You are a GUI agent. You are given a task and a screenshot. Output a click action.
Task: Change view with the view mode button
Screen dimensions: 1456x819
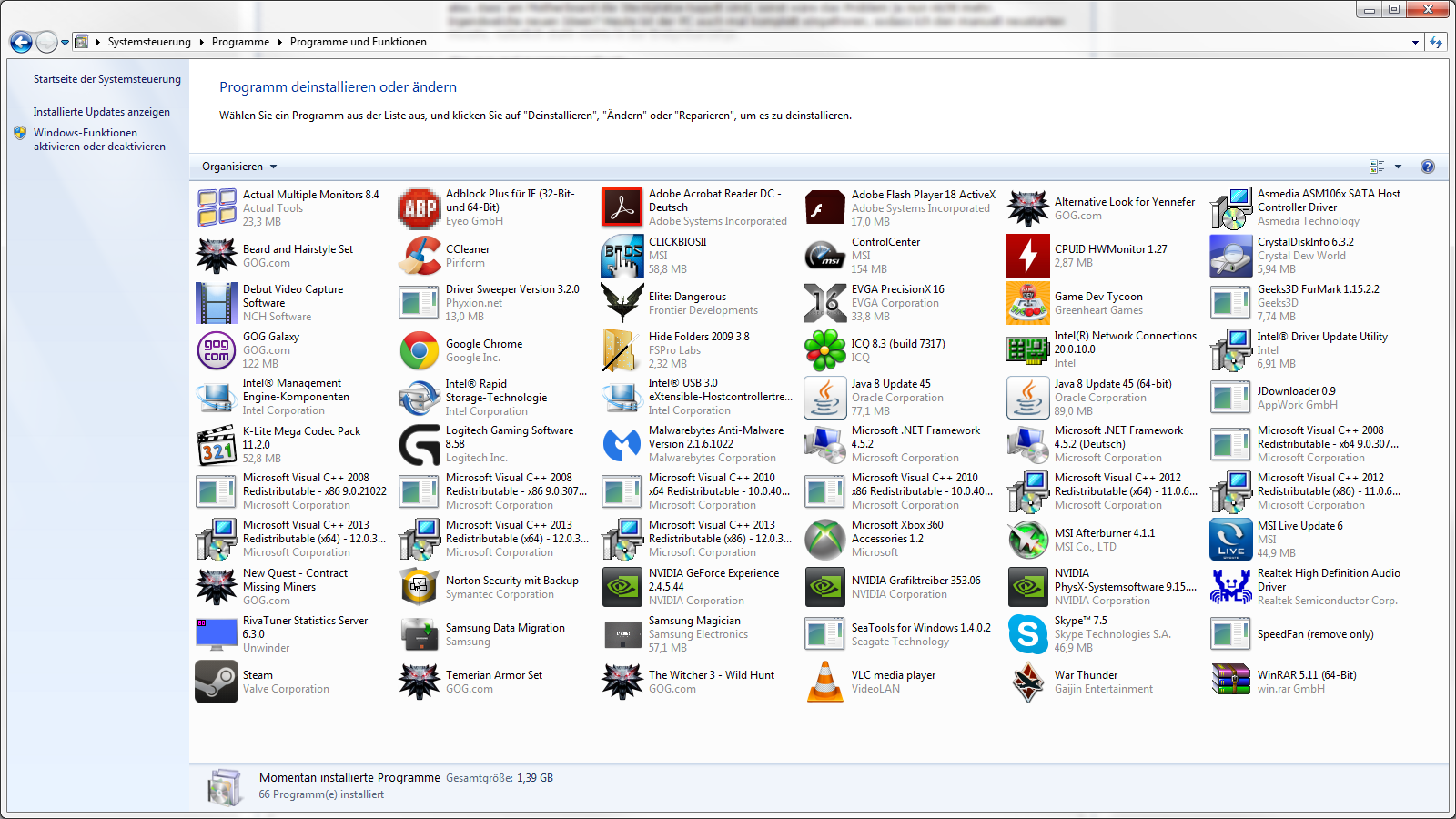[x=1377, y=167]
